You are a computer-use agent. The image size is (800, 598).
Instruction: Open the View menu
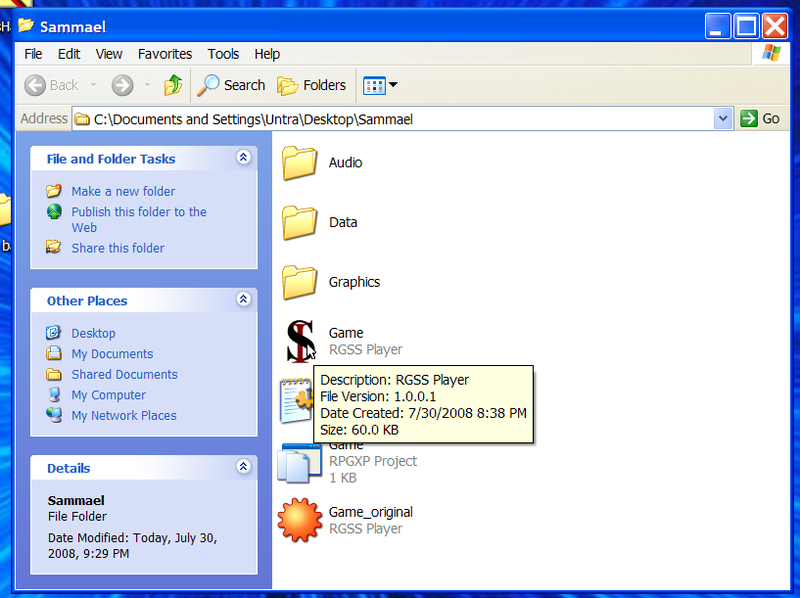(109, 54)
